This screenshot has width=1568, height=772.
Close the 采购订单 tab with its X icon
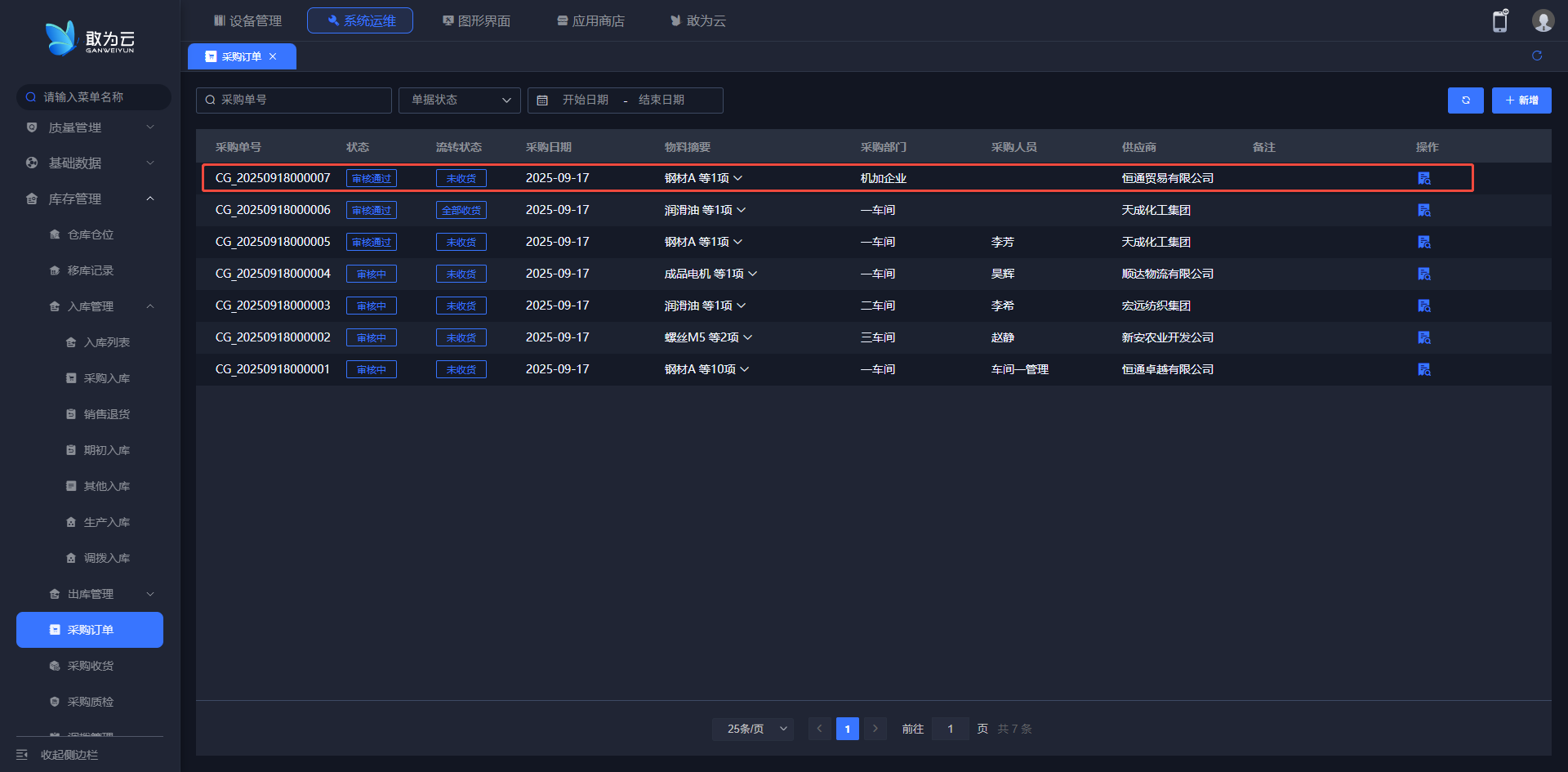tap(273, 56)
